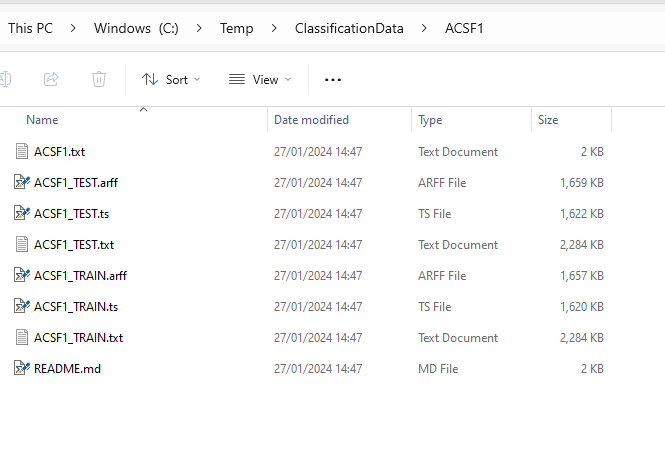The width and height of the screenshot is (665, 466).
Task: Sort by Date modified column header
Action: [x=311, y=120]
